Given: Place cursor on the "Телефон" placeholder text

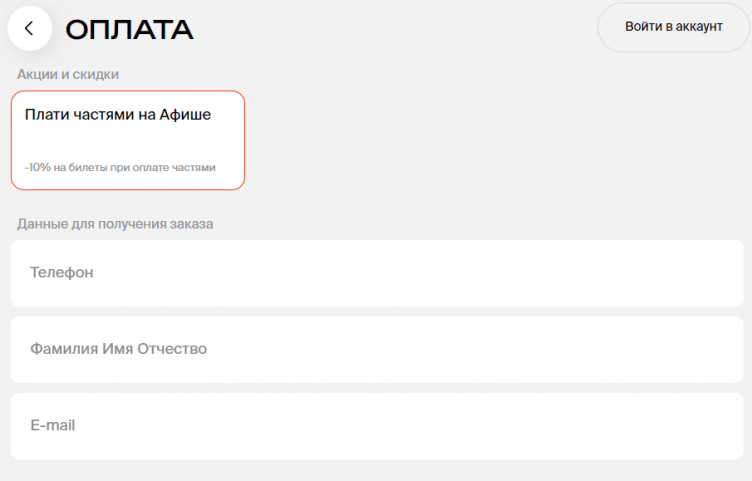Looking at the screenshot, I should coord(62,272).
